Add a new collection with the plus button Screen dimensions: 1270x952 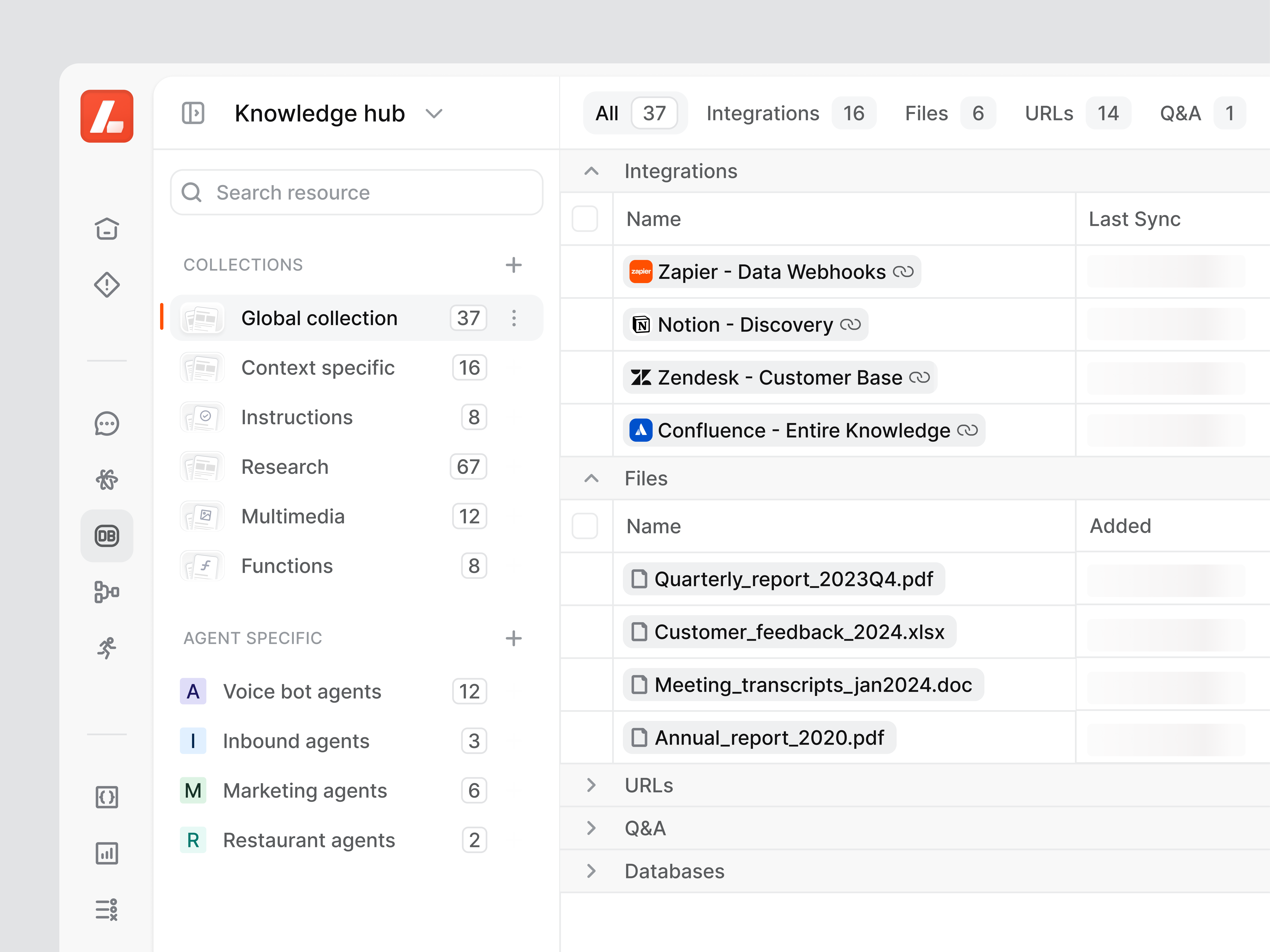tap(514, 265)
